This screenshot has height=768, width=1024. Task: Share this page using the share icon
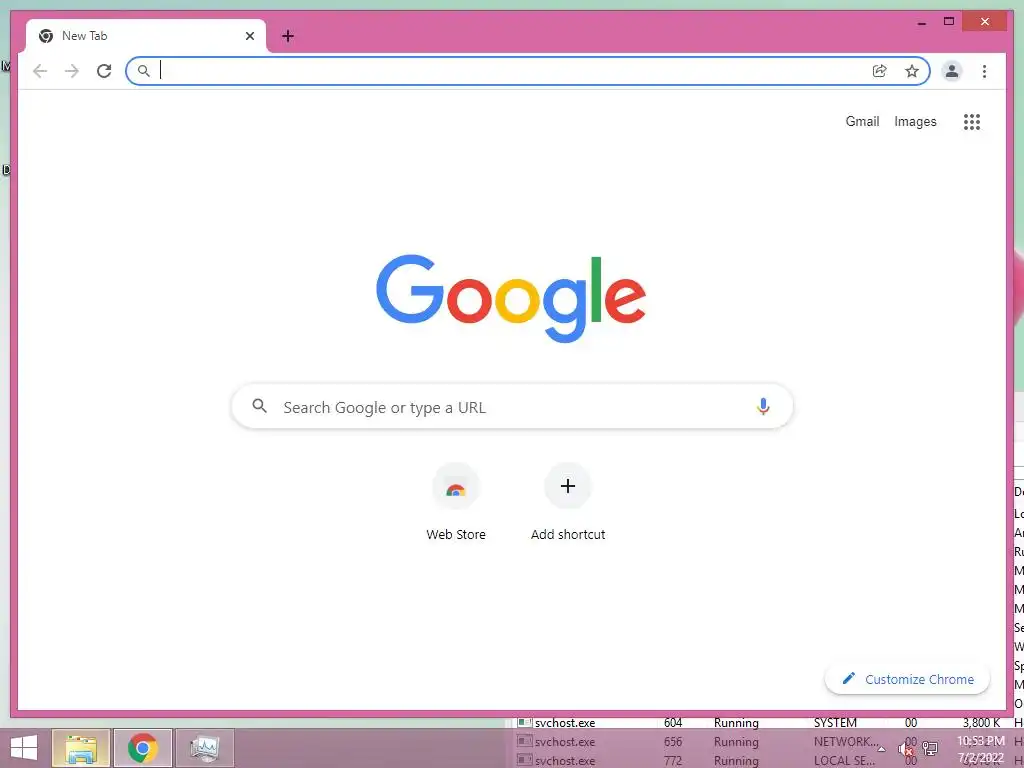tap(880, 71)
